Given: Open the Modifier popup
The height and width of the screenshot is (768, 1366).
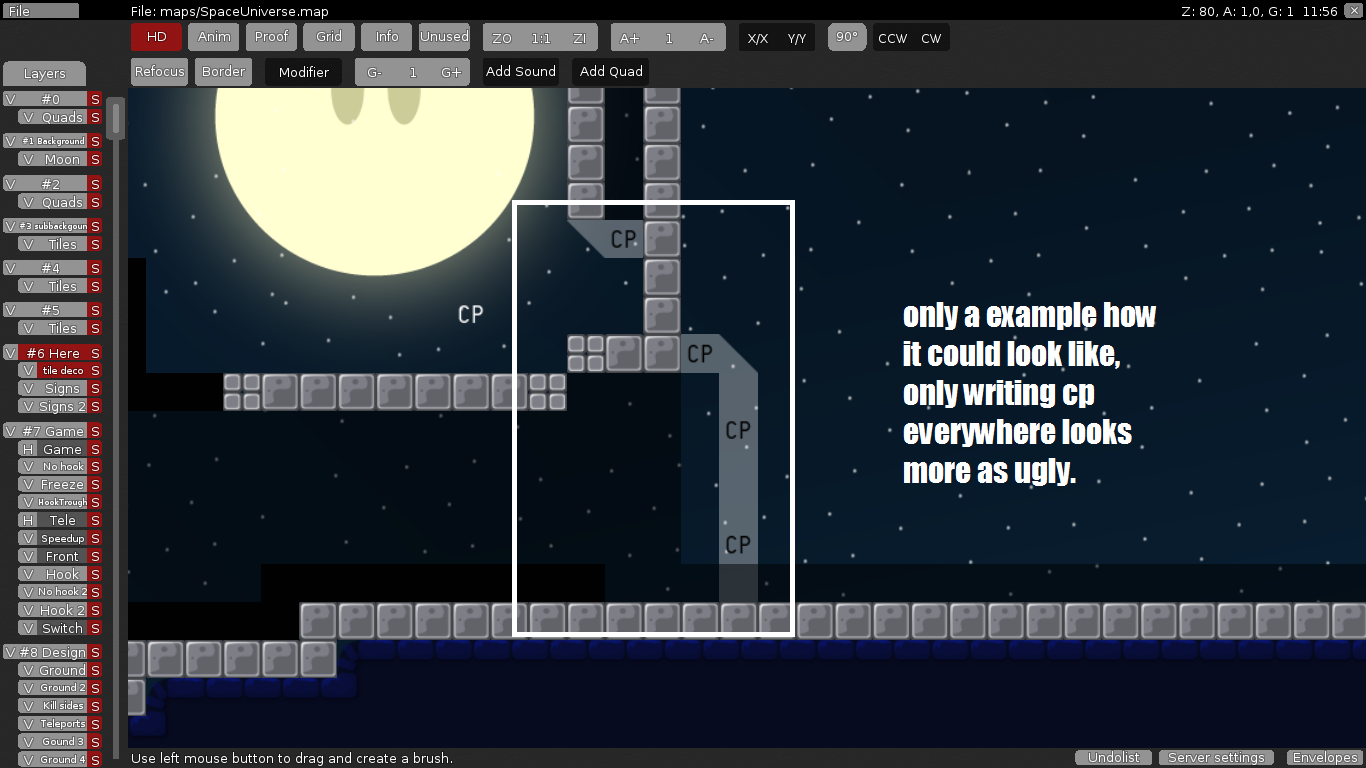Looking at the screenshot, I should click(x=304, y=72).
